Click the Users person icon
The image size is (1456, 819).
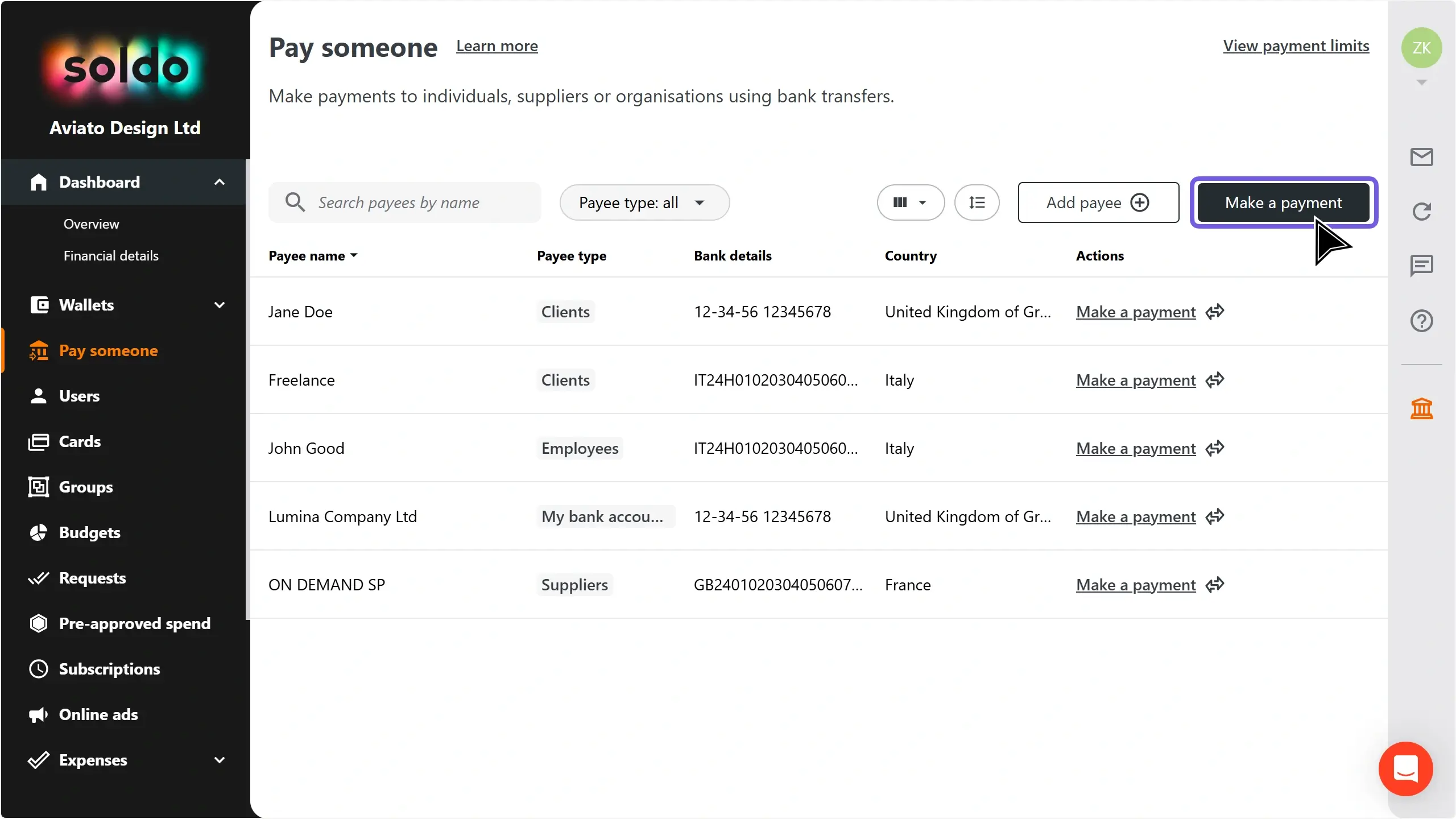click(x=39, y=396)
